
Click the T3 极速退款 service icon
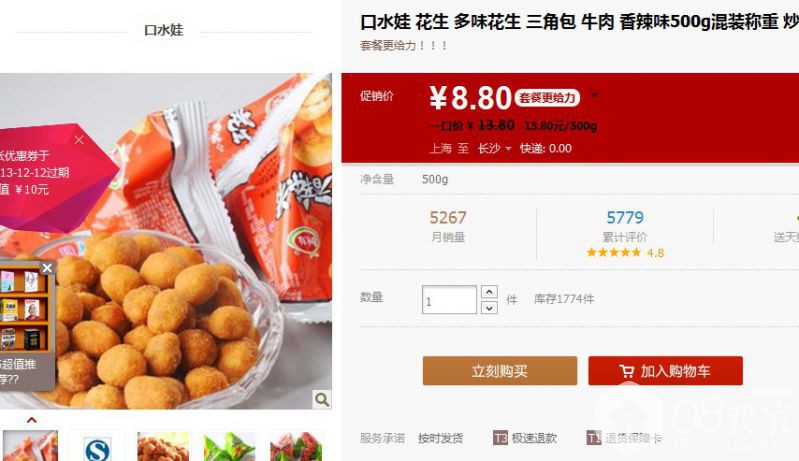(x=500, y=438)
